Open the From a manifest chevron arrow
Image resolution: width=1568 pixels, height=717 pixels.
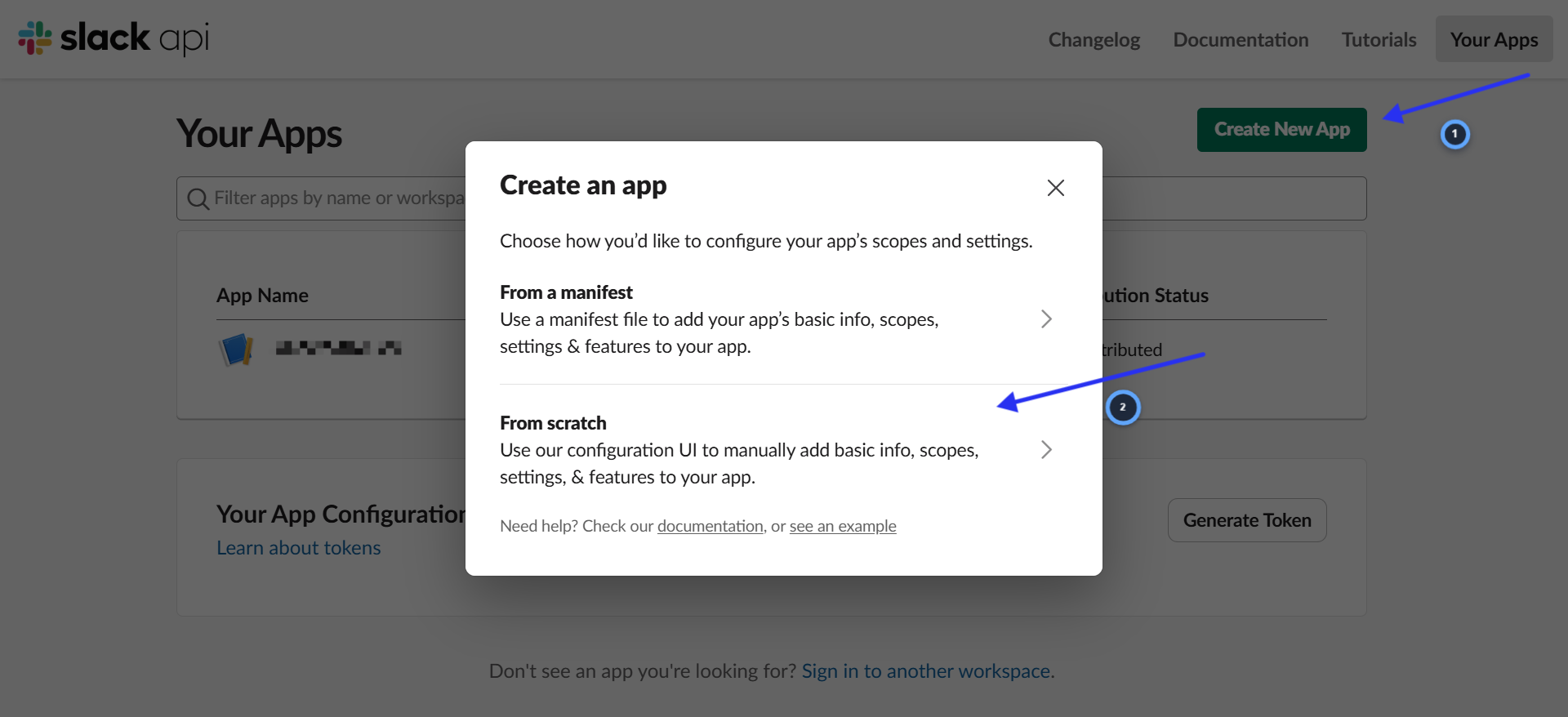(1046, 318)
